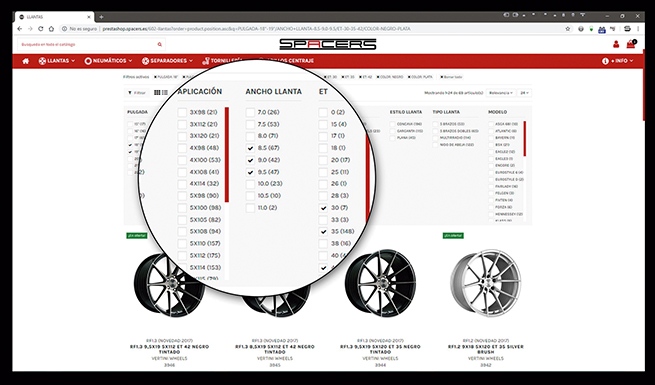Screen dimensions: 655x385
Task: Click the red aplicación list scrollbar
Action: pyautogui.click(x=227, y=155)
